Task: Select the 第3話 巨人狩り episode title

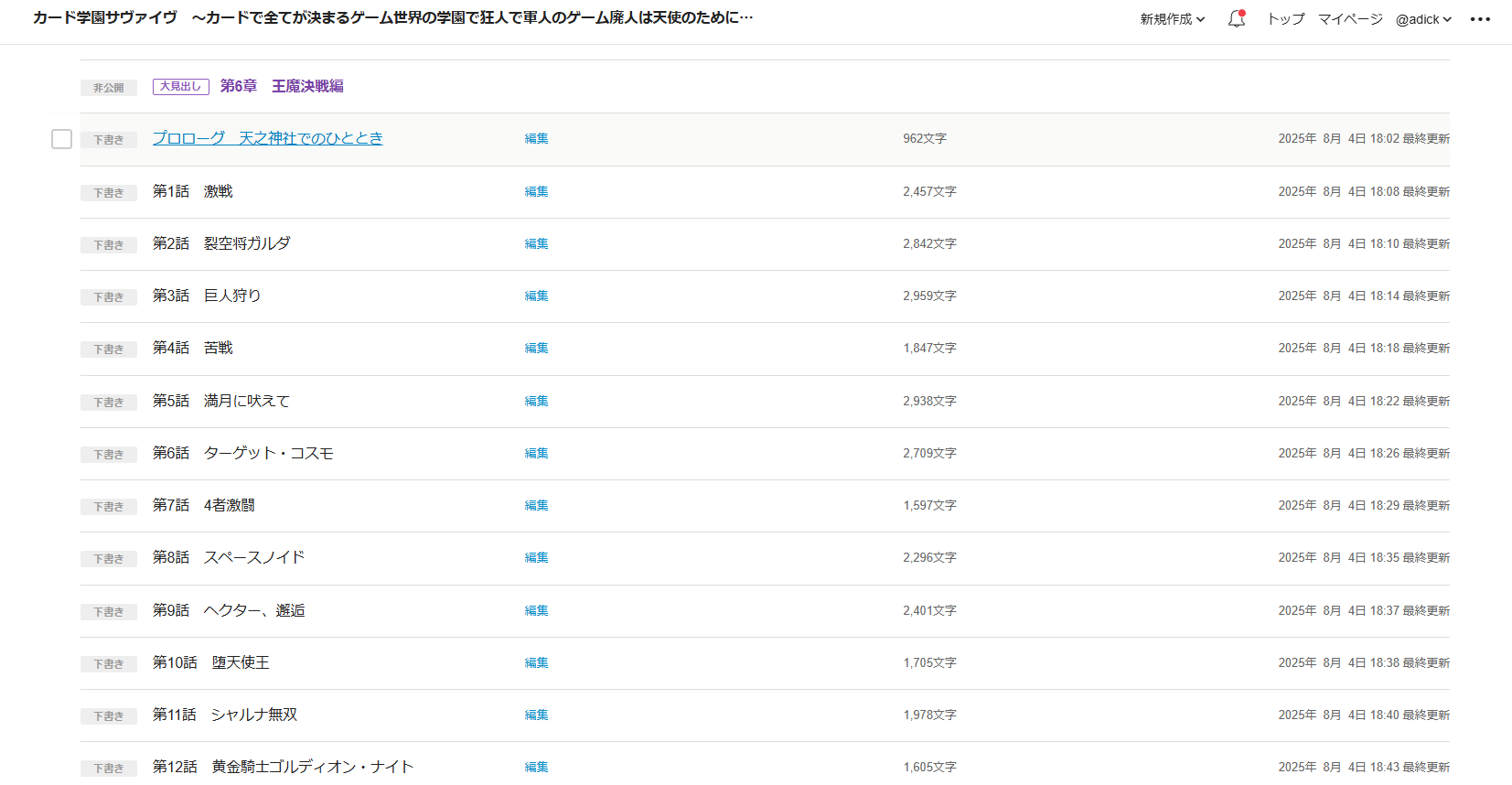Action: tap(207, 296)
